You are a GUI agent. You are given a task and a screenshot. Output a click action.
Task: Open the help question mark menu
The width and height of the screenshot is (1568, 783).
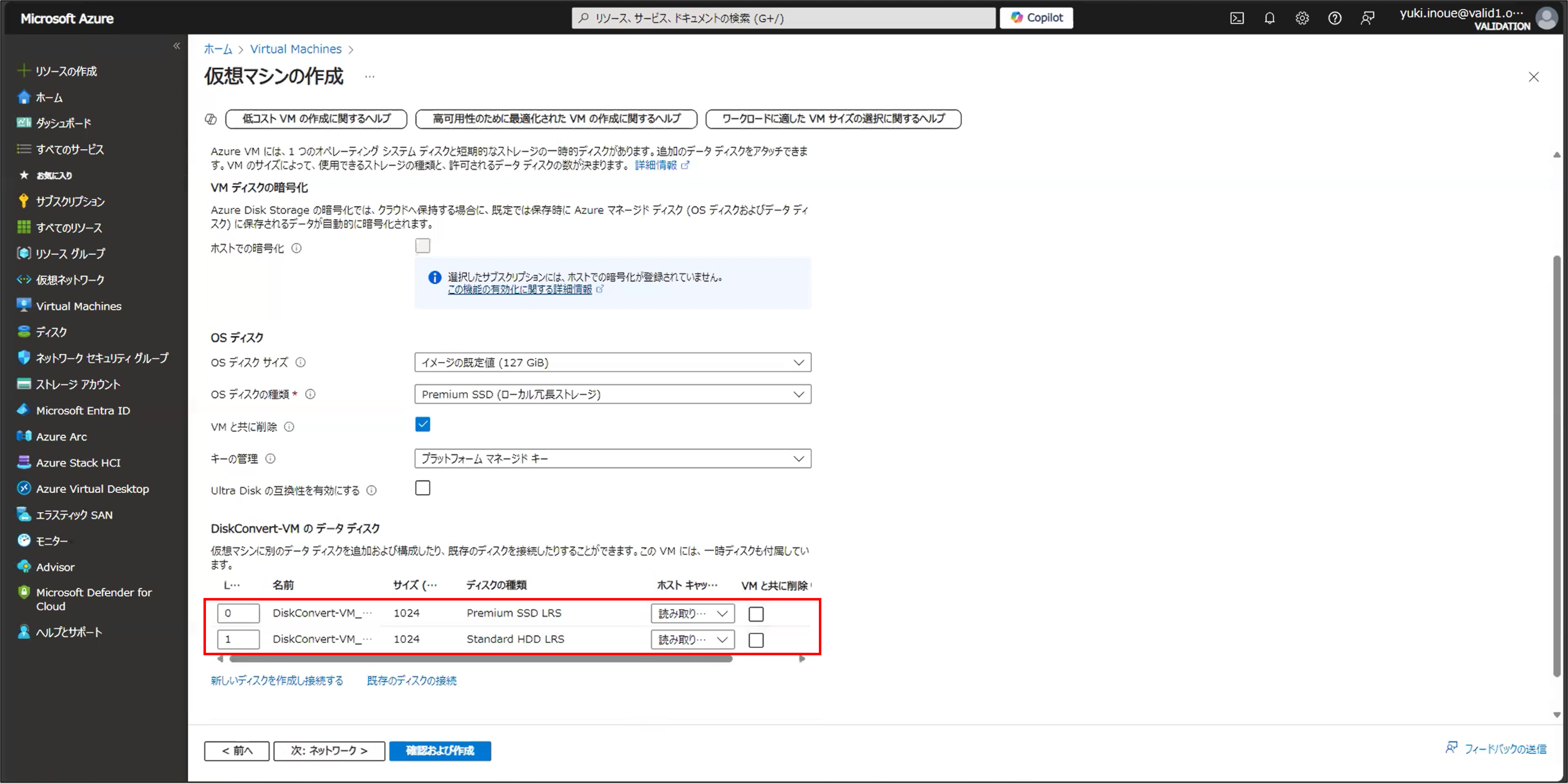[x=1334, y=18]
